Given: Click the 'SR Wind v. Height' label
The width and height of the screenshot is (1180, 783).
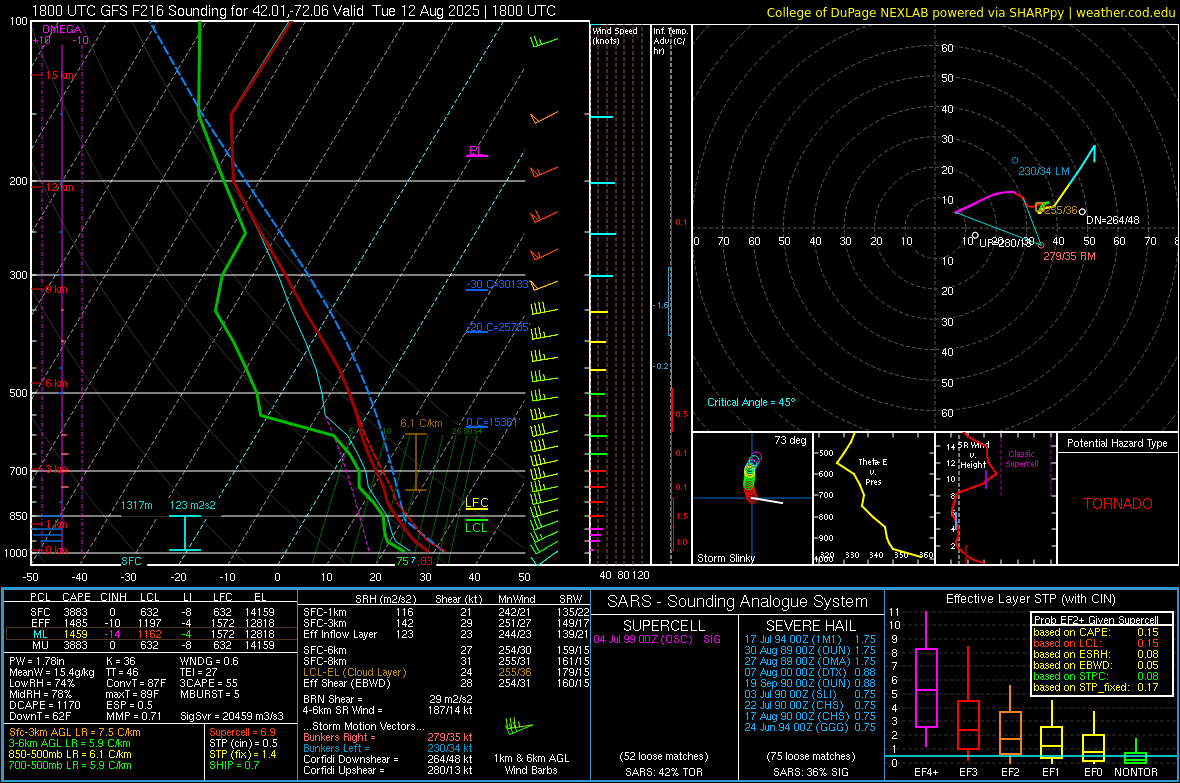Looking at the screenshot, I should (973, 455).
